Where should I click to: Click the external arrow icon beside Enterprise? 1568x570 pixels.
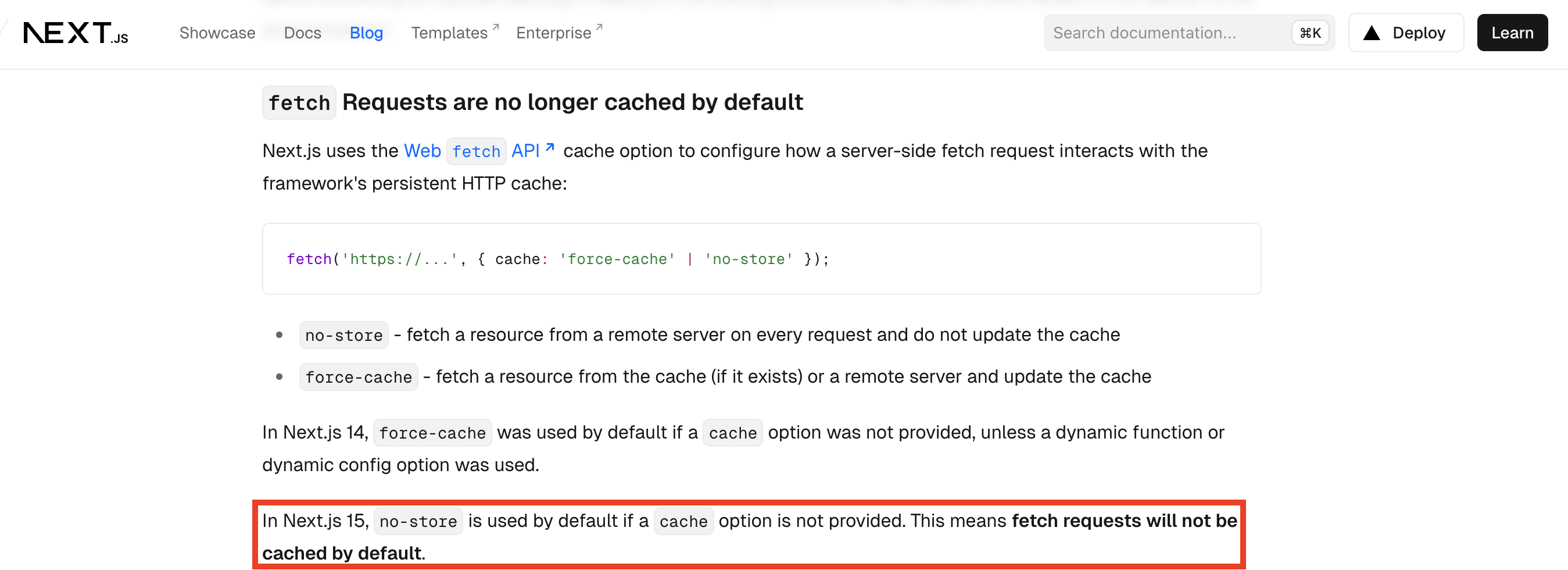[599, 27]
